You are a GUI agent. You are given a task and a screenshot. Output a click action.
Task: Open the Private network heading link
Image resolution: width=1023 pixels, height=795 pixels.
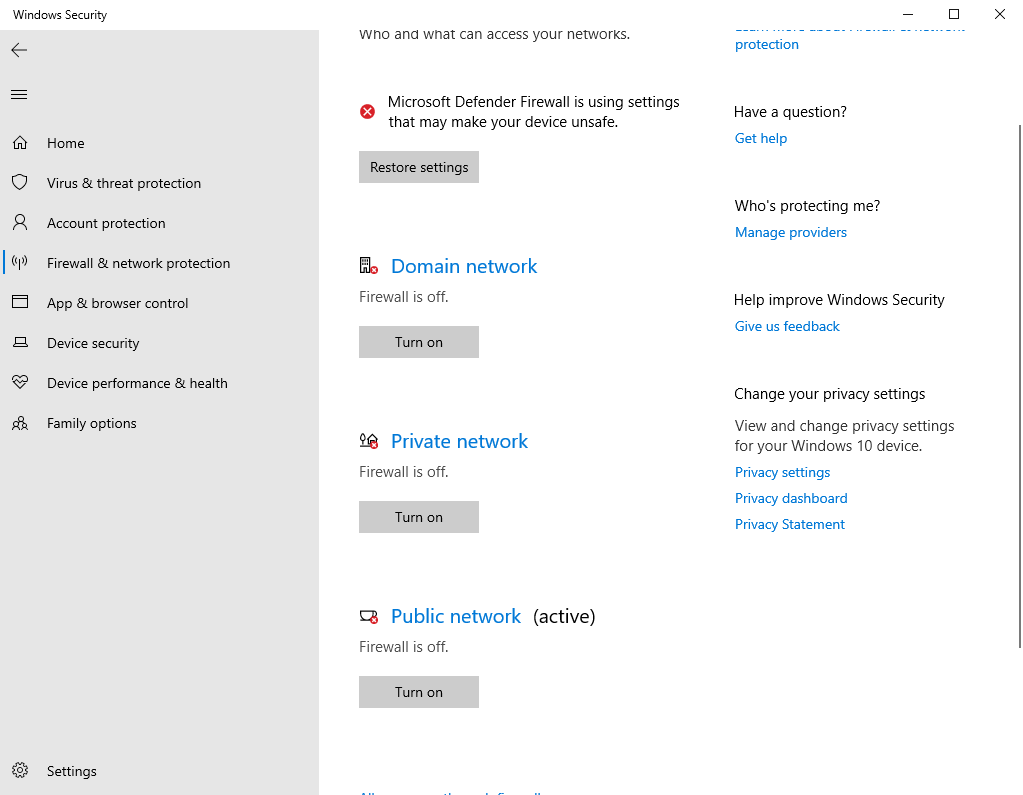(x=459, y=441)
